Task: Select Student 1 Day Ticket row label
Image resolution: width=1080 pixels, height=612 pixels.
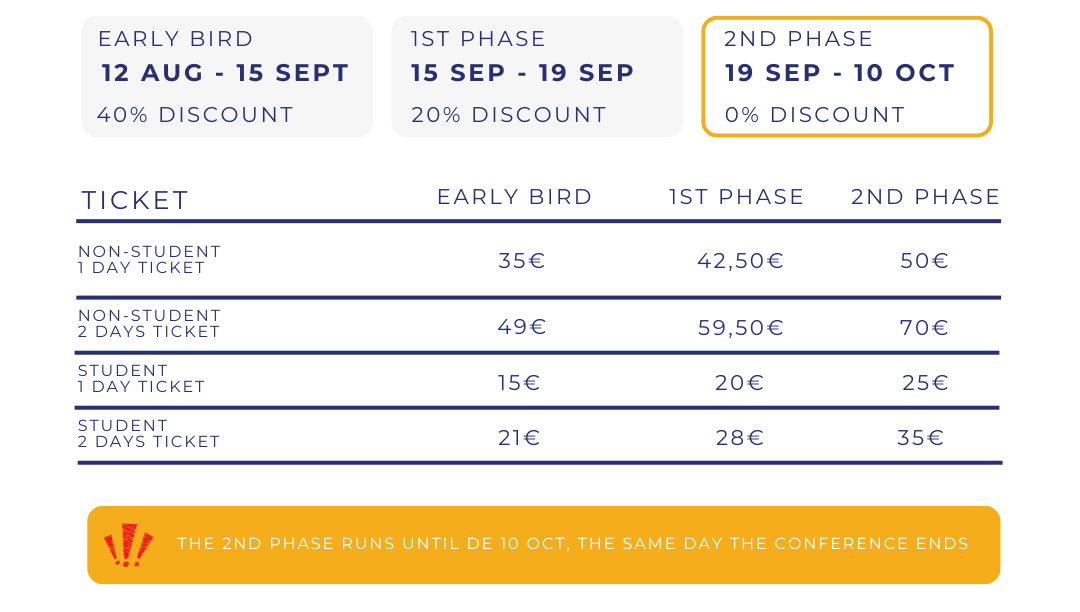Action: [x=141, y=379]
